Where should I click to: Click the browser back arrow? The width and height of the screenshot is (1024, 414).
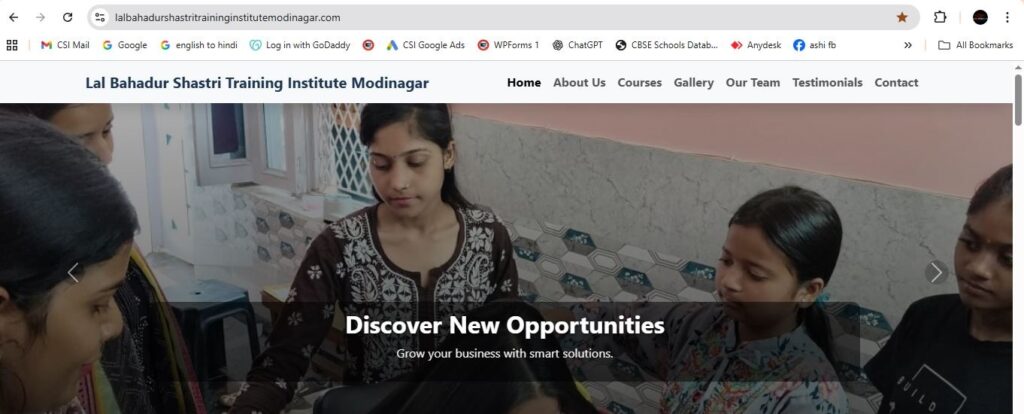coord(14,18)
